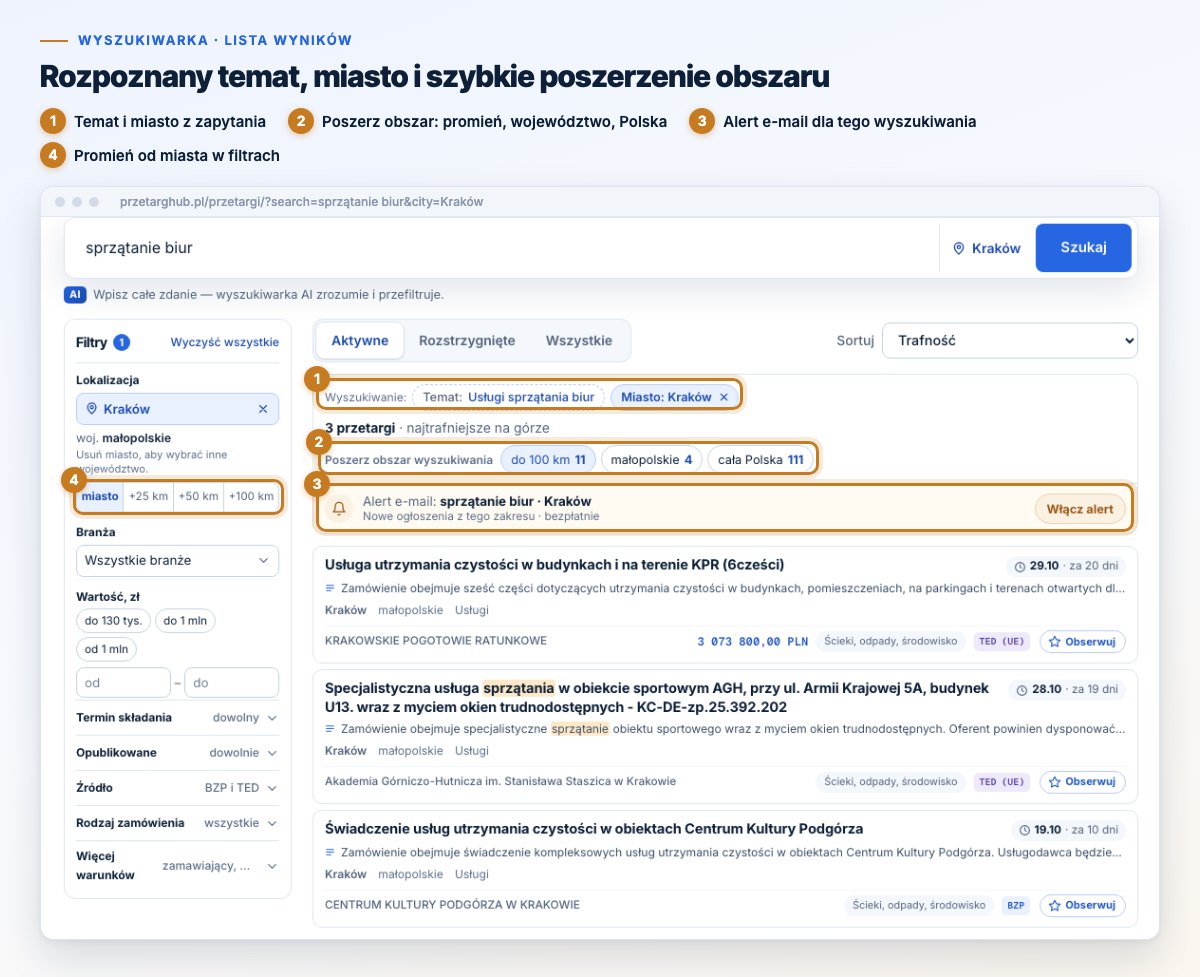Switch to the Rozstrzygnięte tab

click(x=467, y=340)
